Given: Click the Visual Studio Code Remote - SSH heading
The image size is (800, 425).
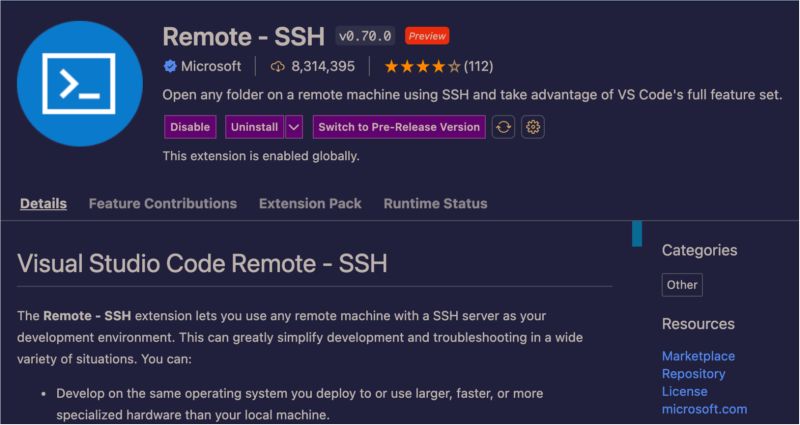Looking at the screenshot, I should click(202, 264).
